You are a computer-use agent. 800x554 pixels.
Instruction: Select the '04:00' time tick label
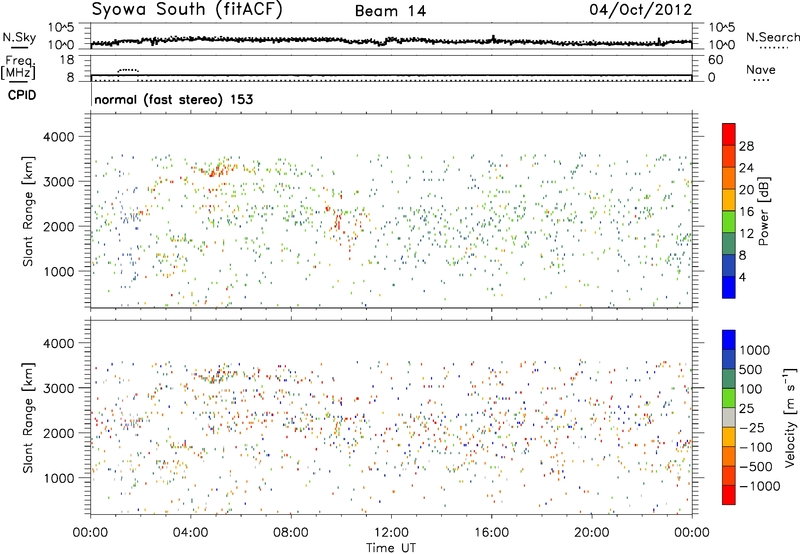190,533
